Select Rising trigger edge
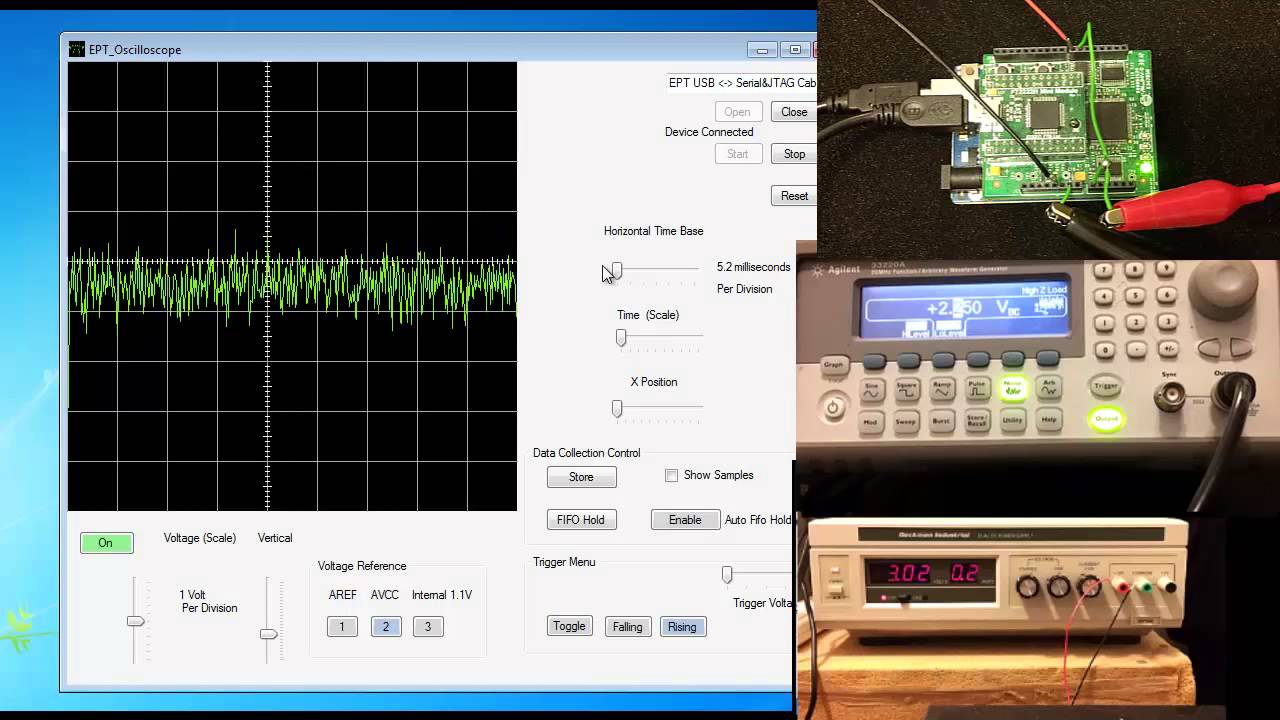 click(682, 626)
